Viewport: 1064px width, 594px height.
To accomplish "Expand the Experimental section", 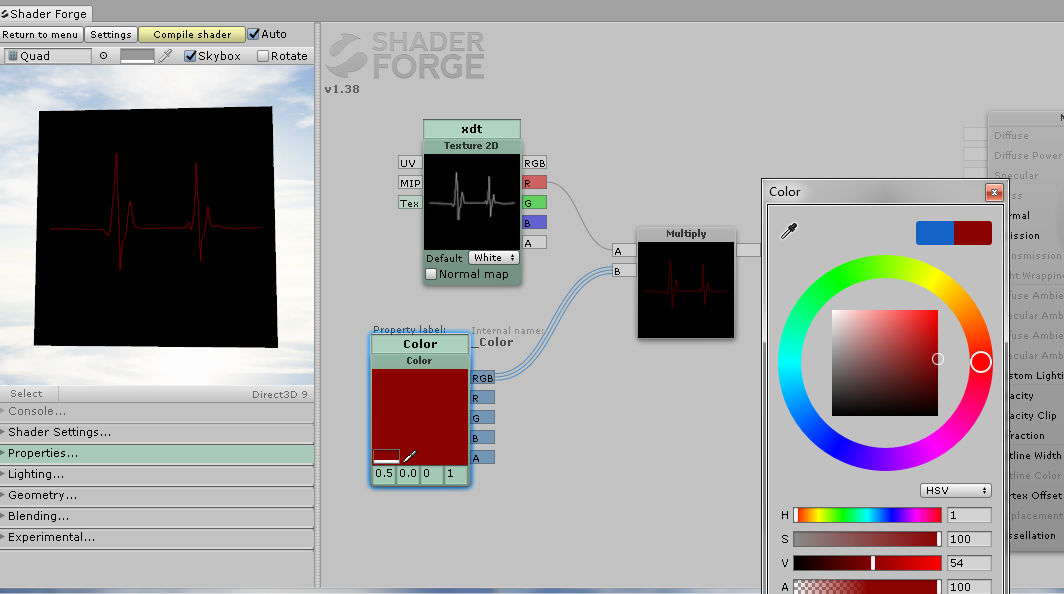I will [x=157, y=538].
